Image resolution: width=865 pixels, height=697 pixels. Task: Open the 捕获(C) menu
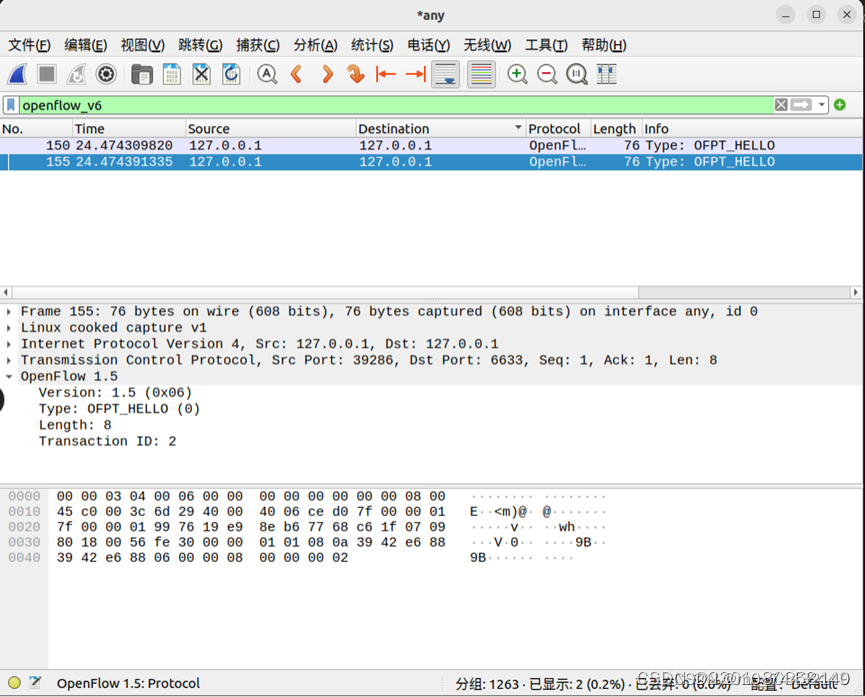point(257,45)
